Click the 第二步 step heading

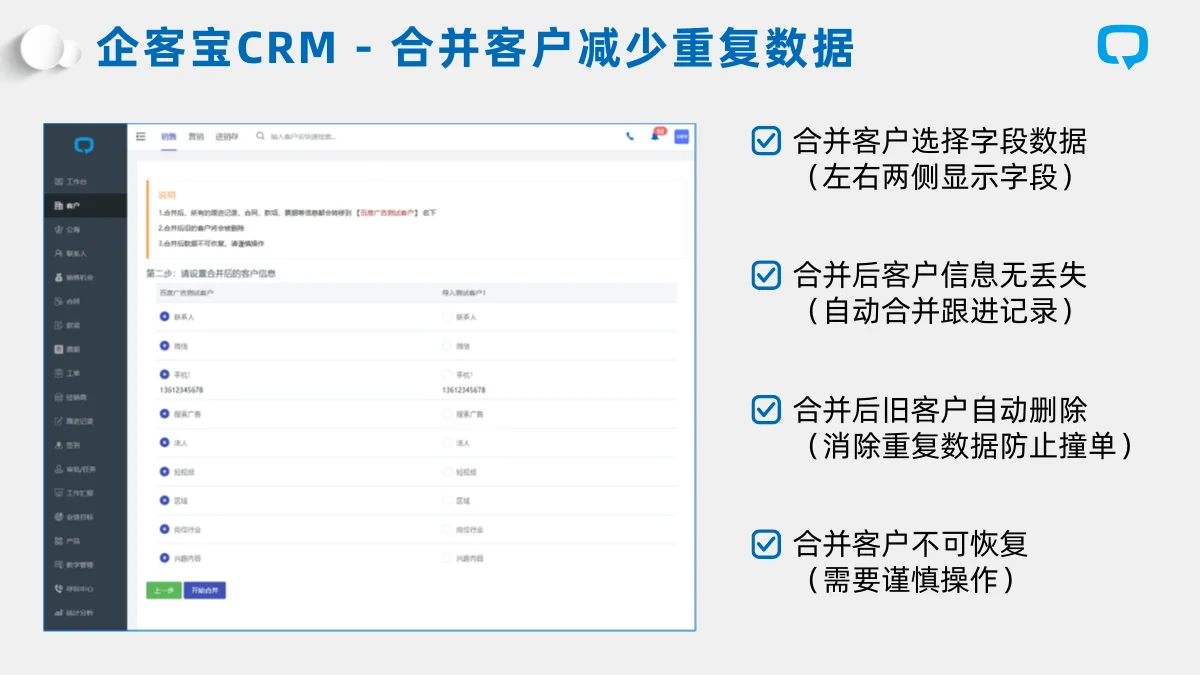210,273
